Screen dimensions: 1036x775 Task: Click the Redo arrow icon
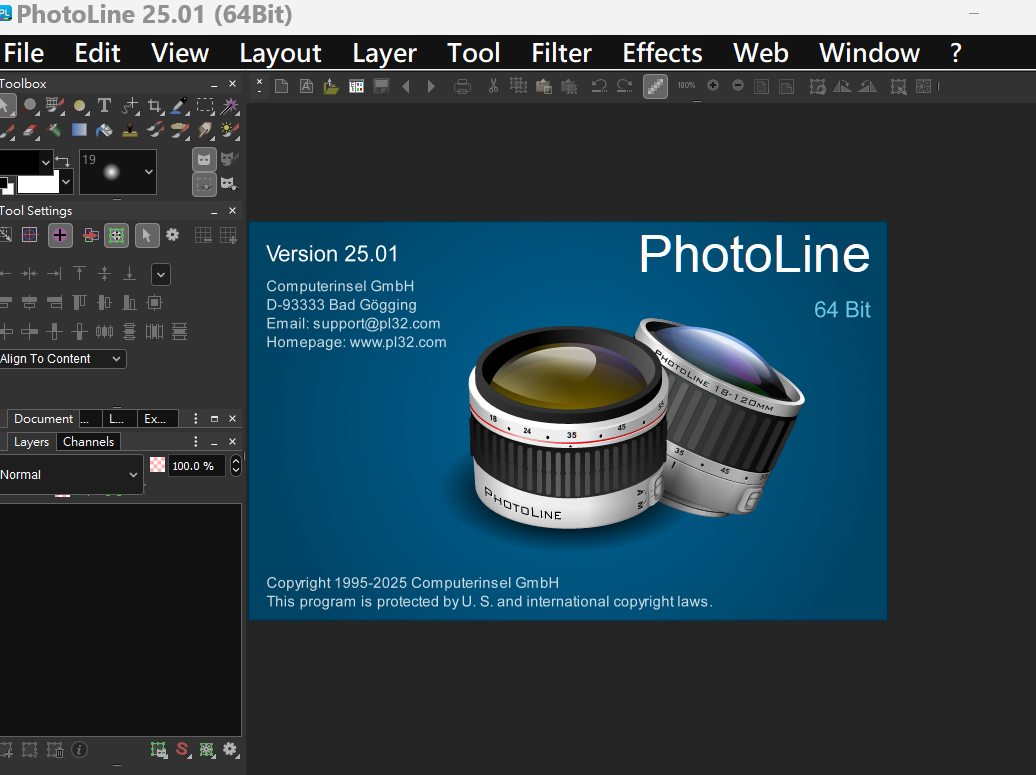(x=624, y=86)
